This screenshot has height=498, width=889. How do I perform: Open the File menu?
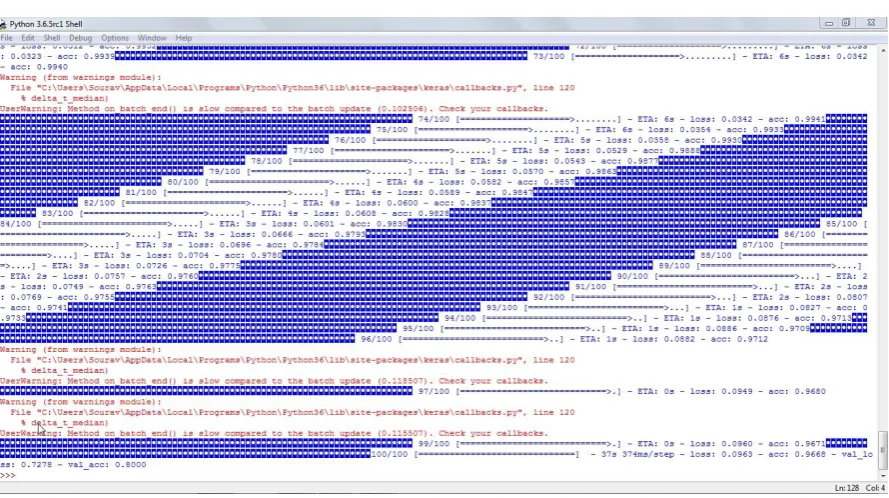pyautogui.click(x=6, y=38)
